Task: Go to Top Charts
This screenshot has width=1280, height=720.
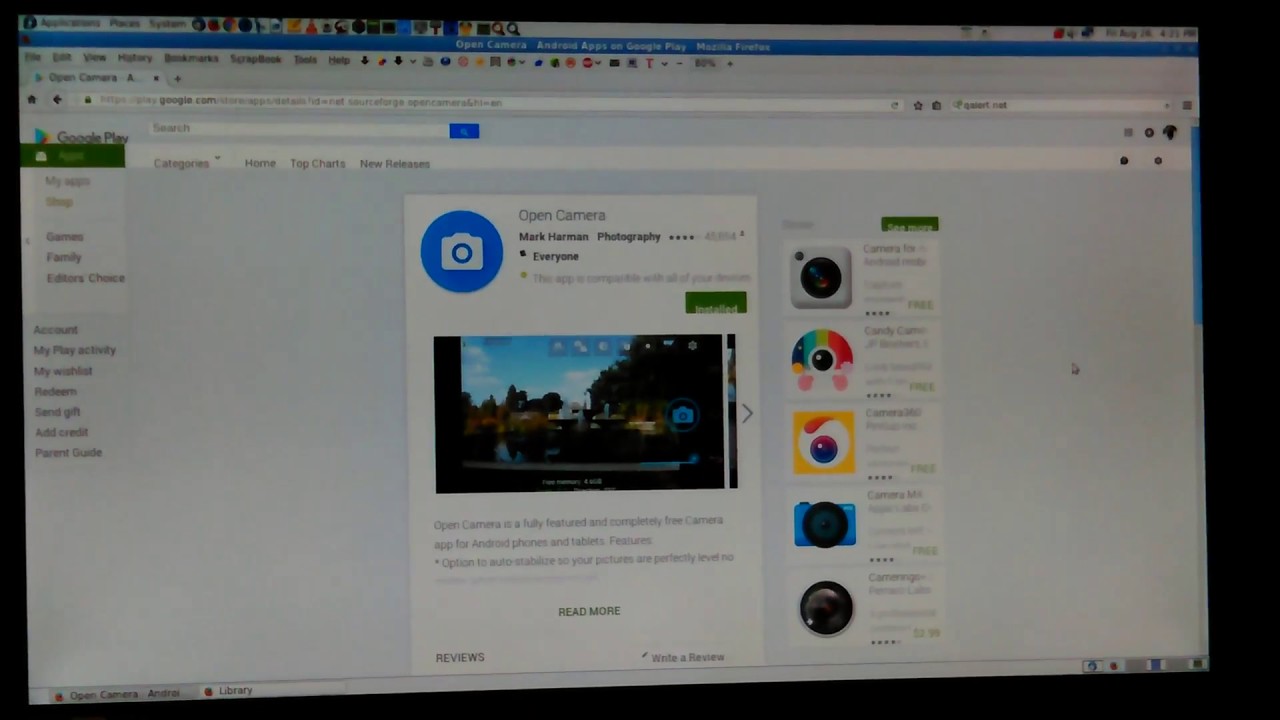Action: coord(317,163)
